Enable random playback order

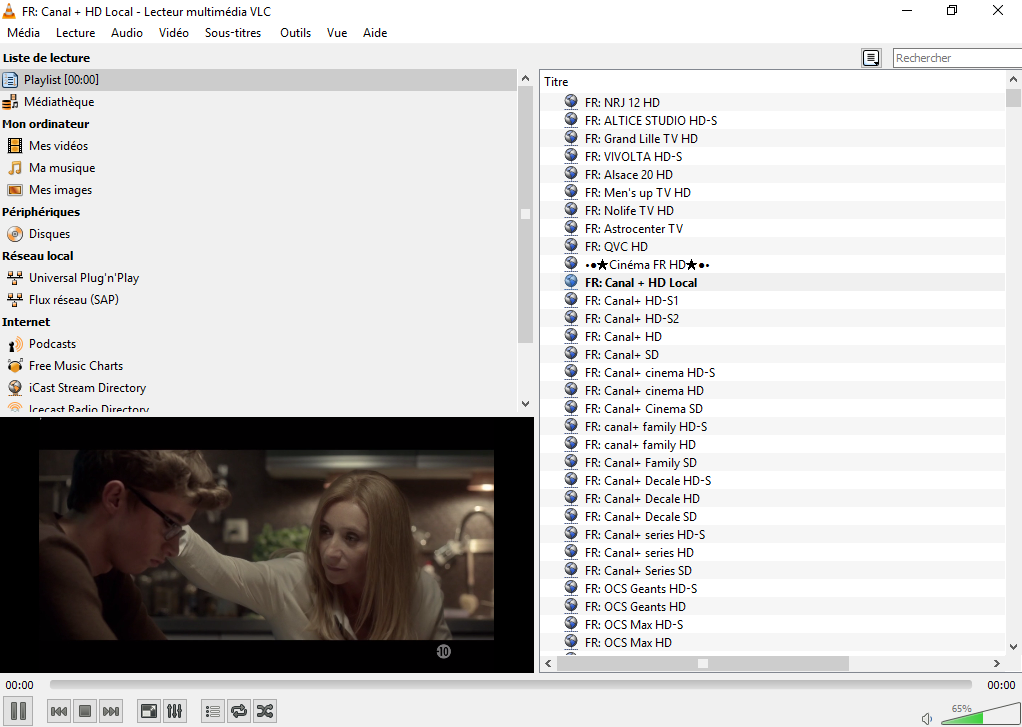(264, 710)
